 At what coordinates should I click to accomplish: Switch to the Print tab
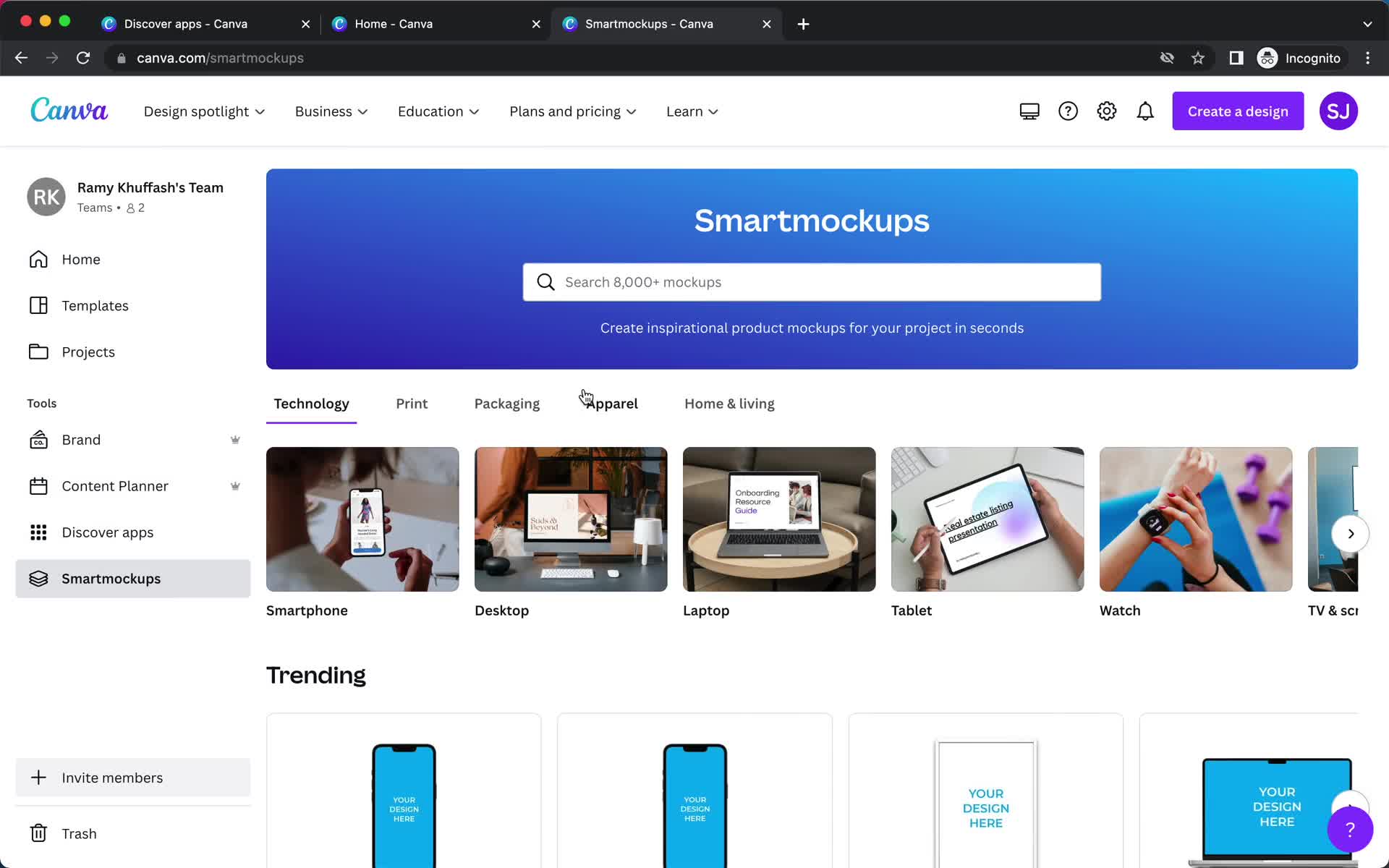click(x=411, y=403)
